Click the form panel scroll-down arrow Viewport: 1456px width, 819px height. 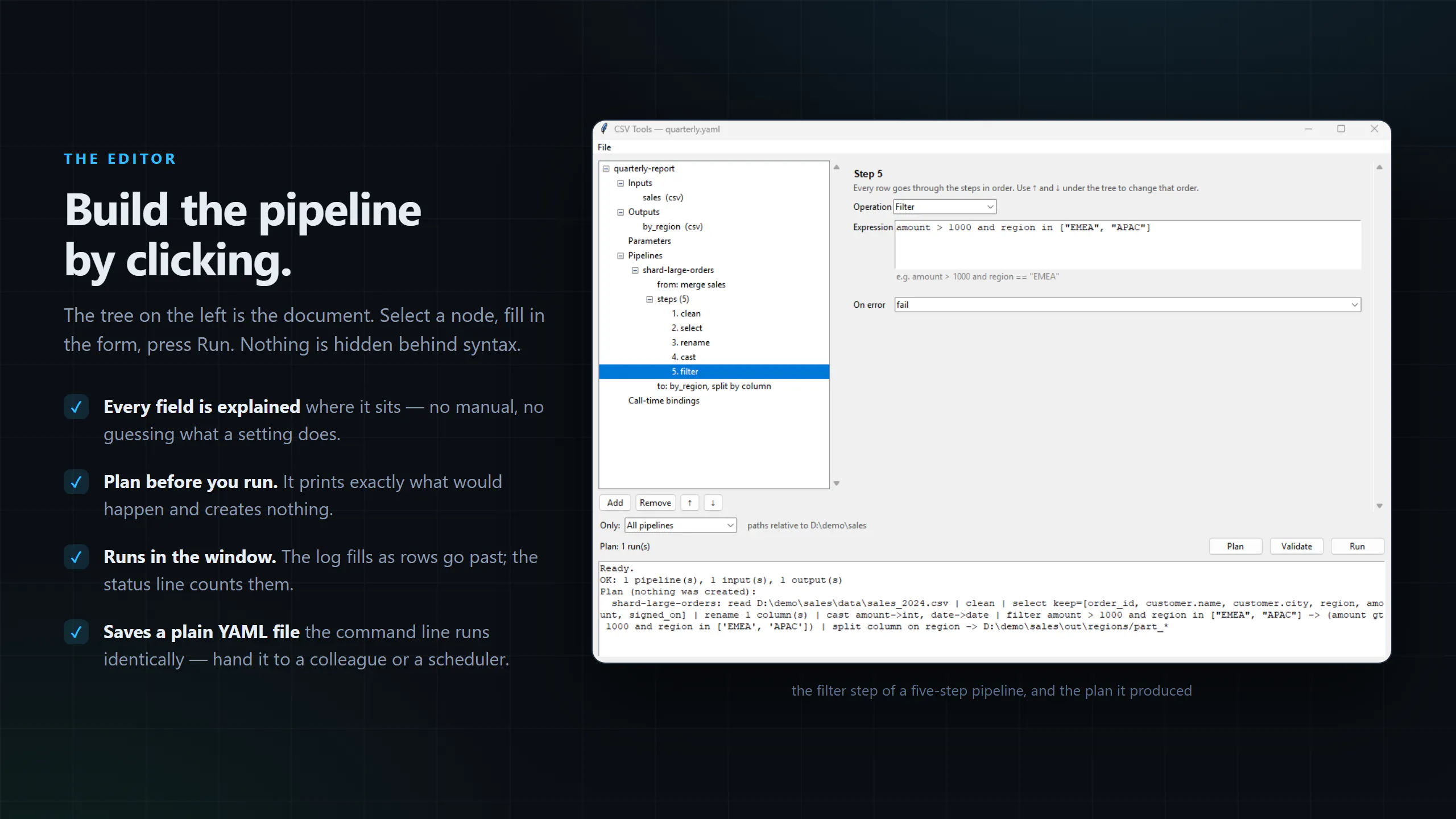pyautogui.click(x=1379, y=506)
